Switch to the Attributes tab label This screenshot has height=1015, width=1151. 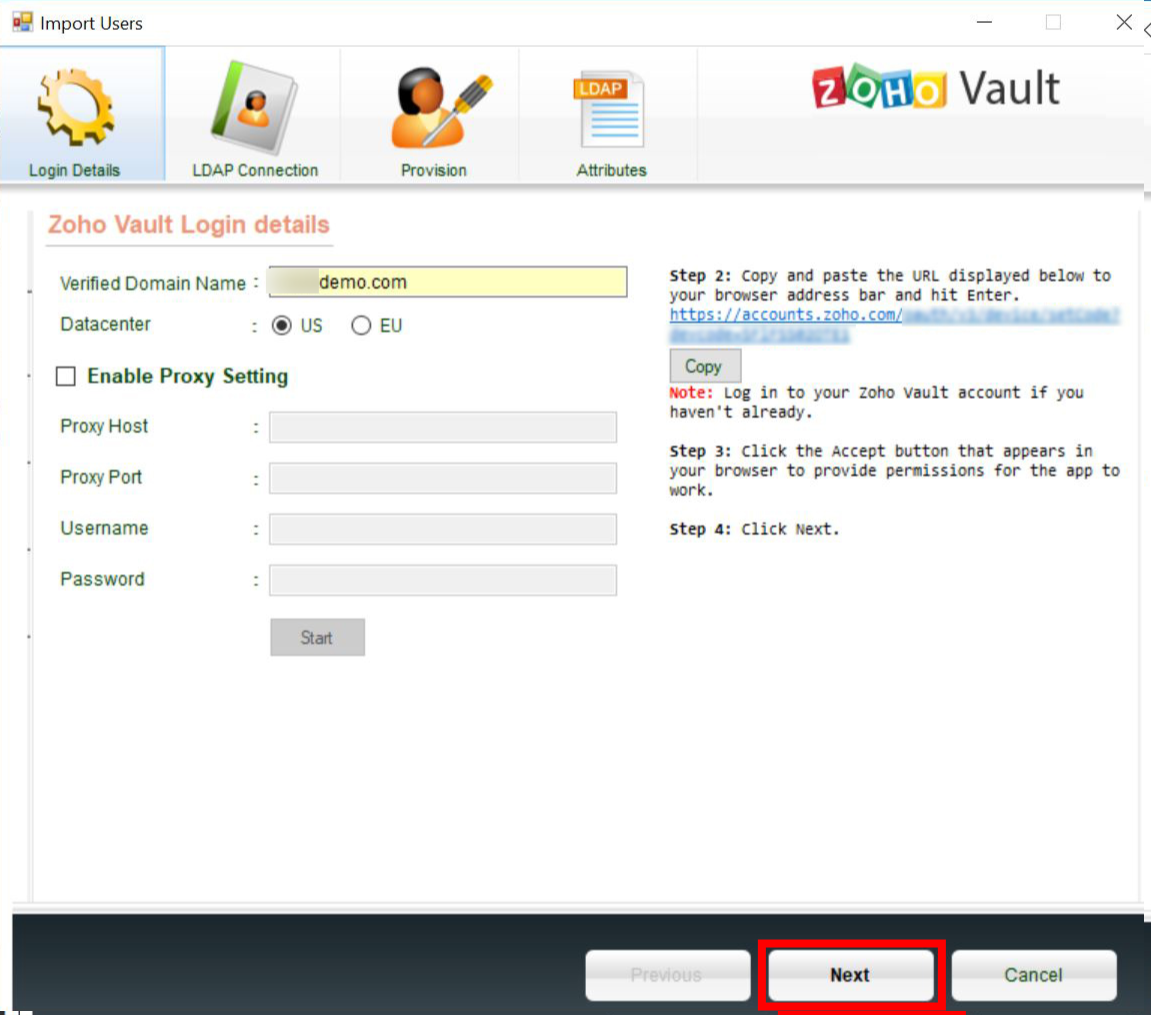(611, 170)
